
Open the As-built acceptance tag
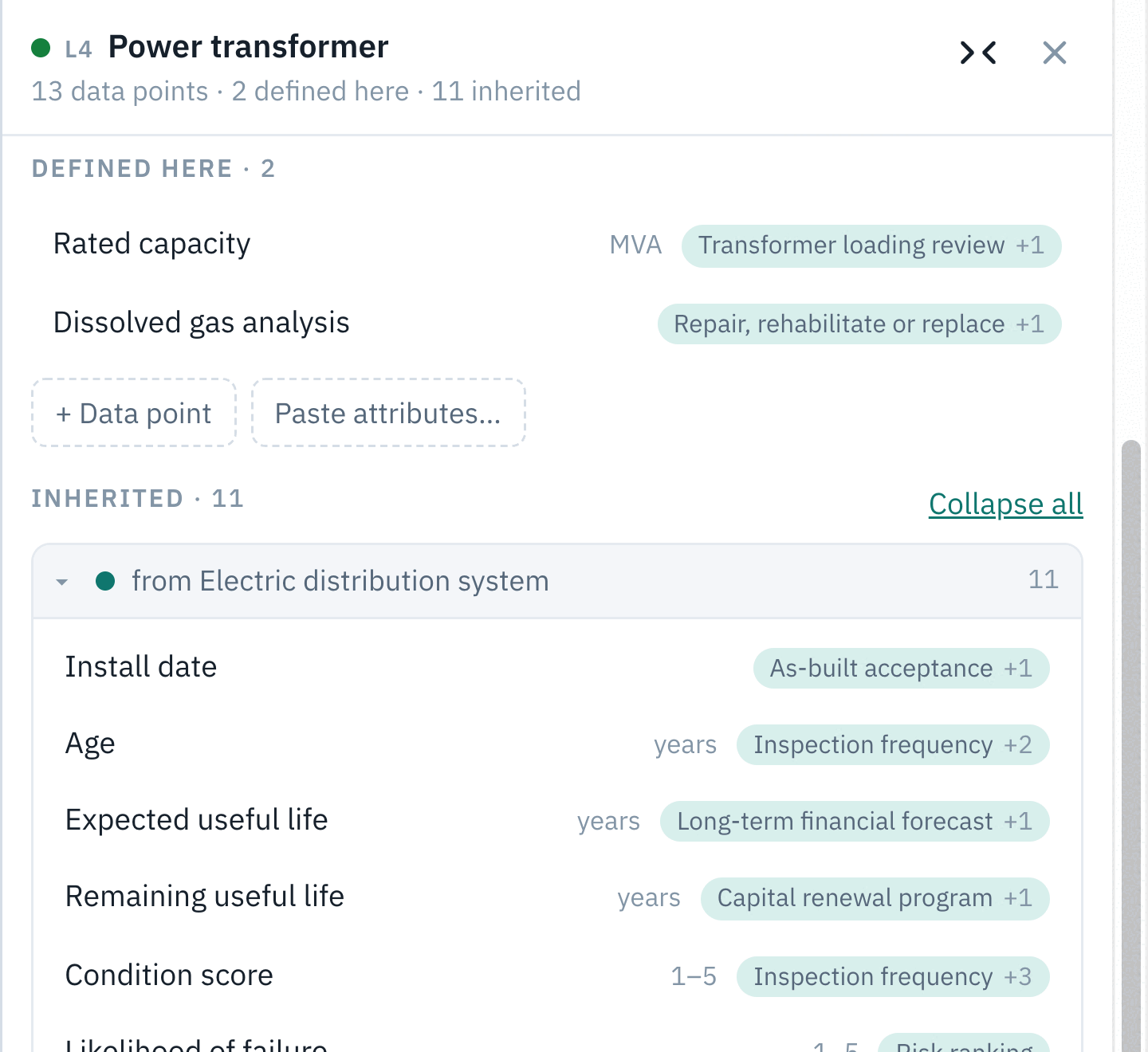pyautogui.click(x=901, y=668)
